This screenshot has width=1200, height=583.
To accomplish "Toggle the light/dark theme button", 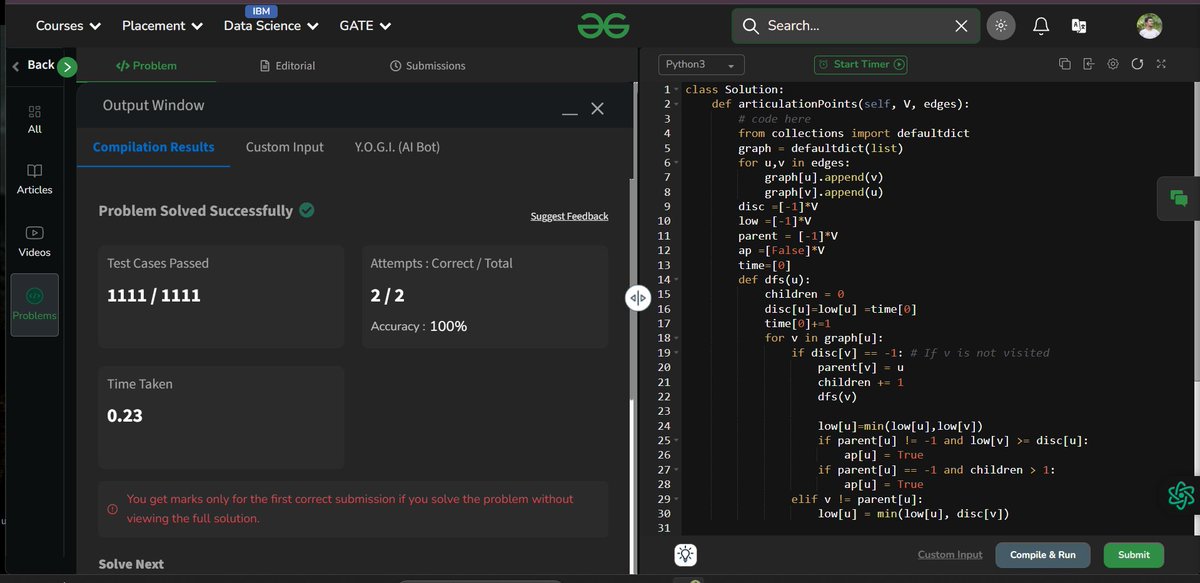I will click(x=1001, y=26).
